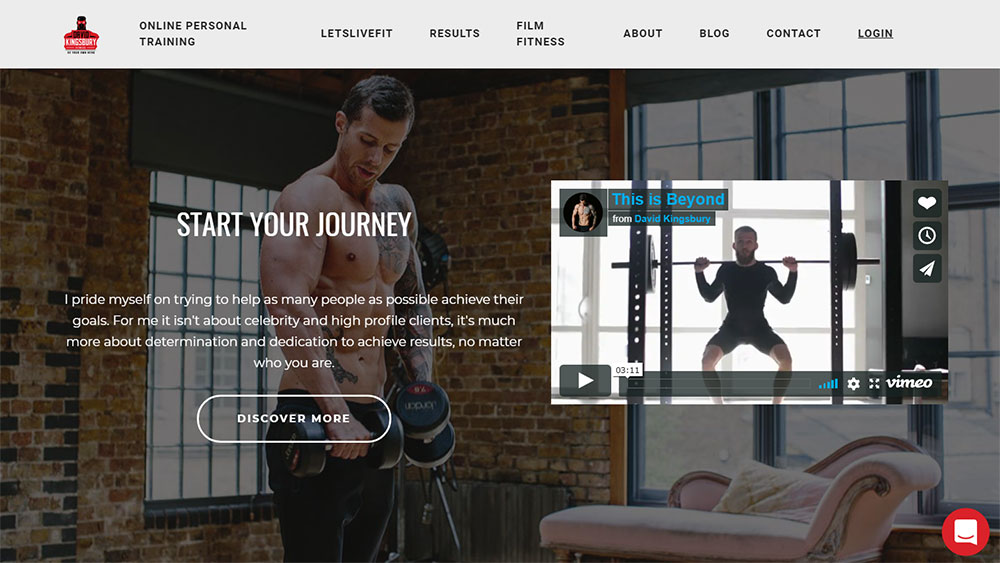This screenshot has height=563, width=1000.
Task: Open video settings gear icon
Action: (x=853, y=383)
